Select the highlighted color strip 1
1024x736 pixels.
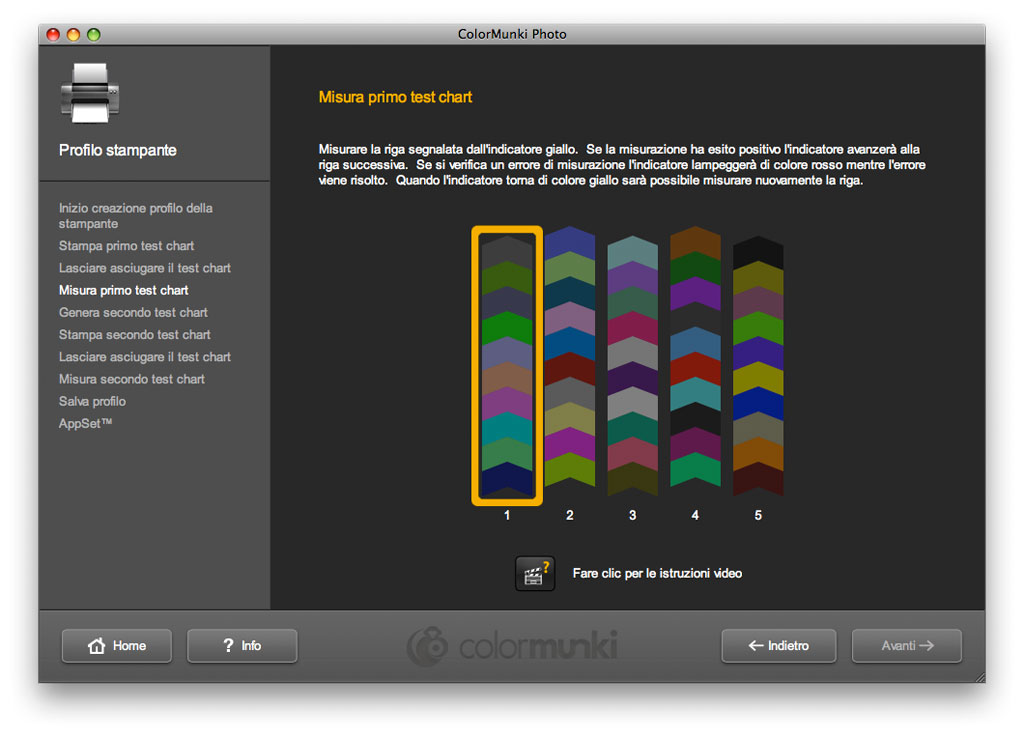(507, 365)
